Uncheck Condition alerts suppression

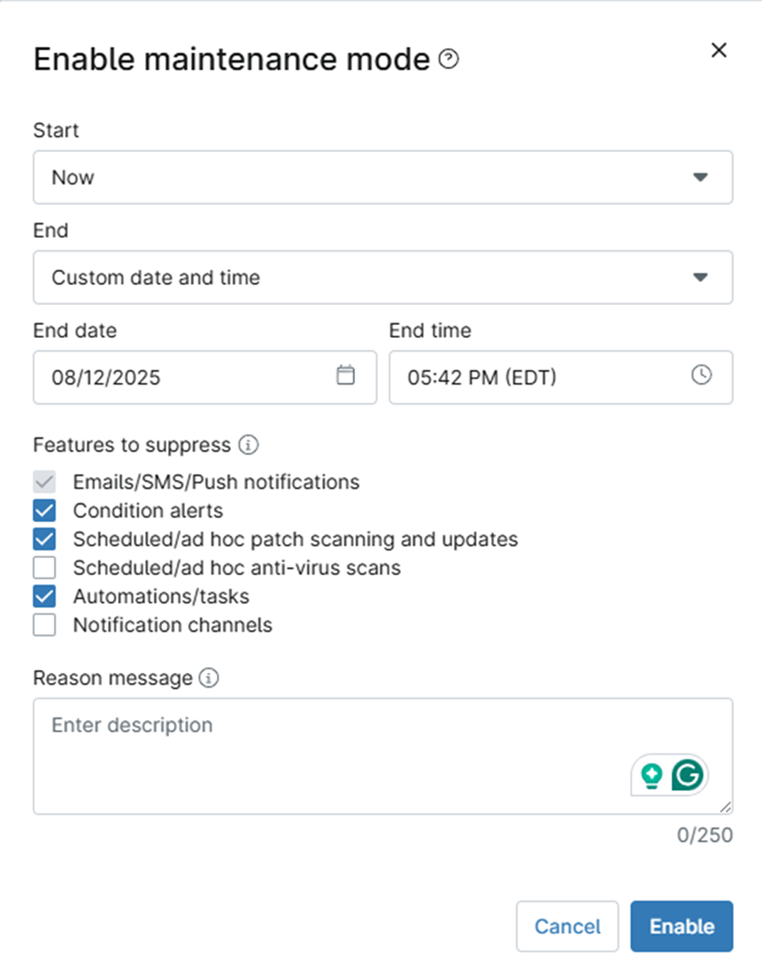pos(44,510)
